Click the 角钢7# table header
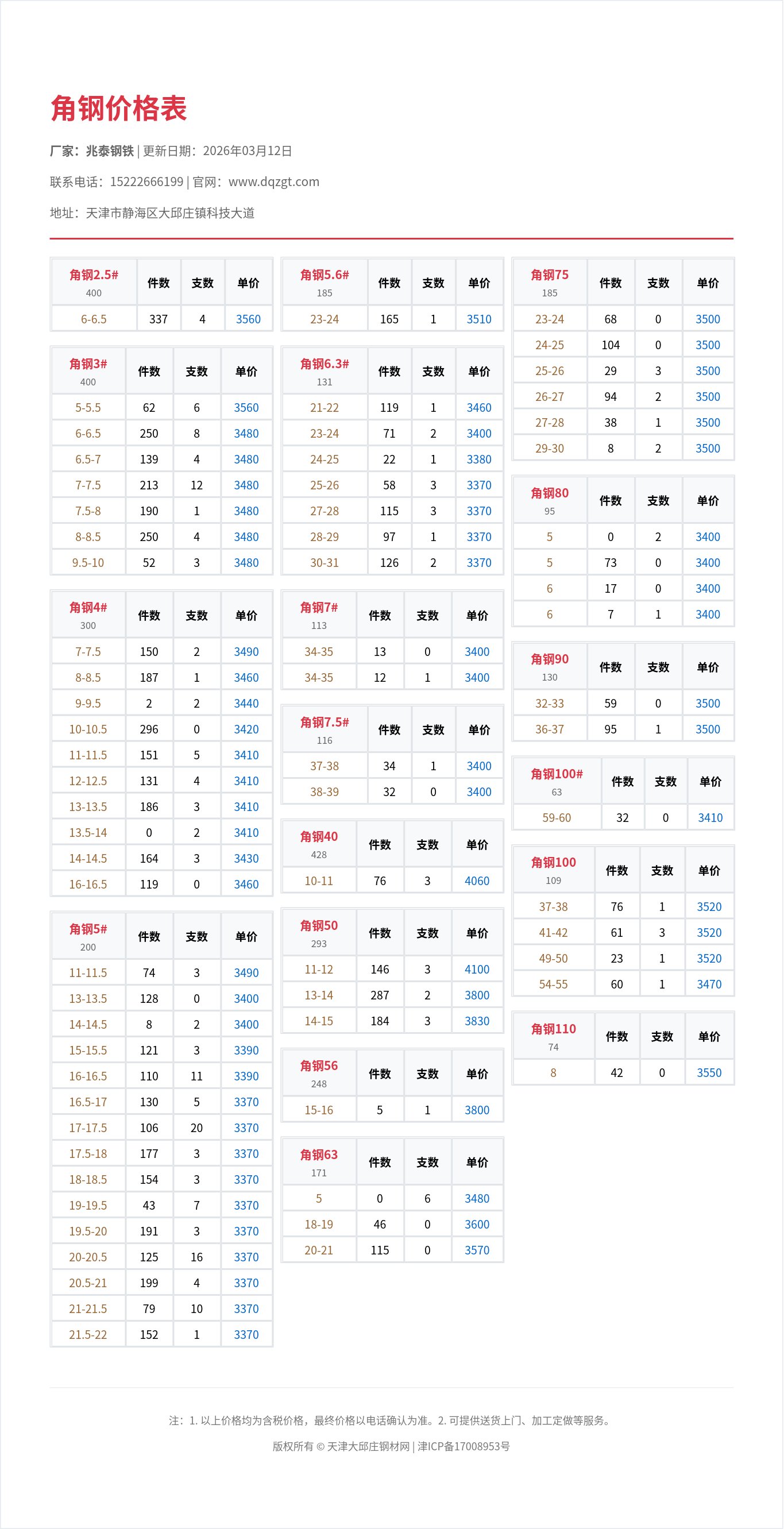Image resolution: width=784 pixels, height=1529 pixels. (x=319, y=616)
